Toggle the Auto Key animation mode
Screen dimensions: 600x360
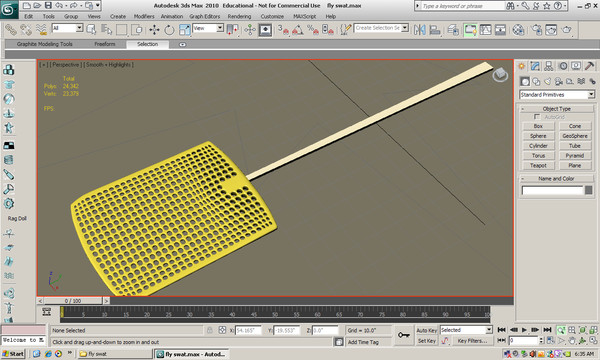(427, 330)
